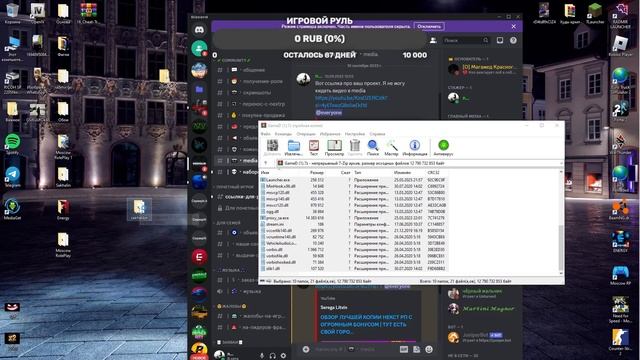
Task: Open the Настройки menu in WinRAR
Action: [x=355, y=134]
